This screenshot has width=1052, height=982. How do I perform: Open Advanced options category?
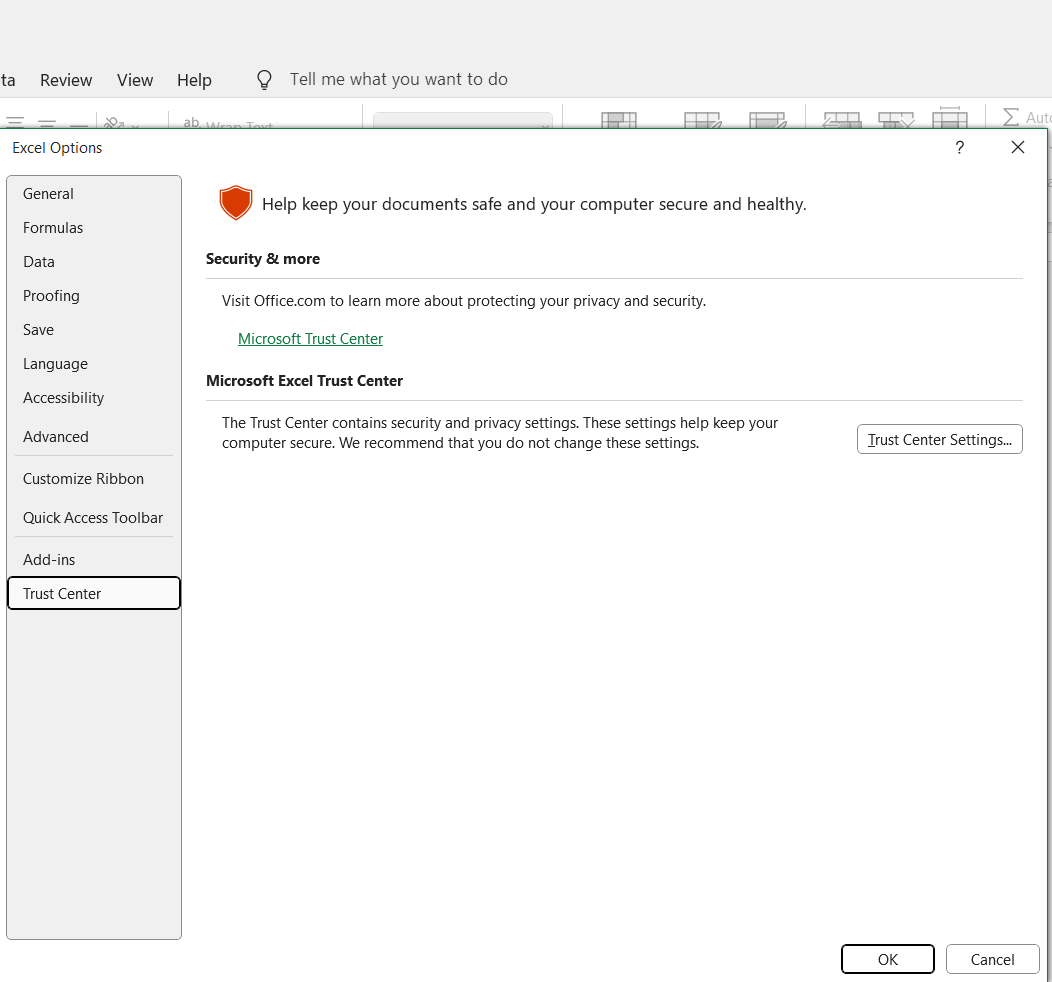[94, 437]
